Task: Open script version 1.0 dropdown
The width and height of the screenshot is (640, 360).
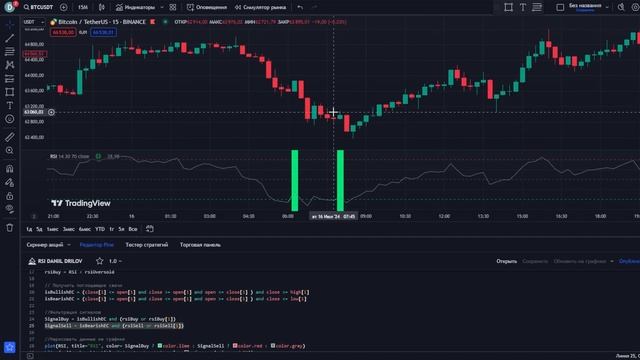Action: [x=115, y=261]
